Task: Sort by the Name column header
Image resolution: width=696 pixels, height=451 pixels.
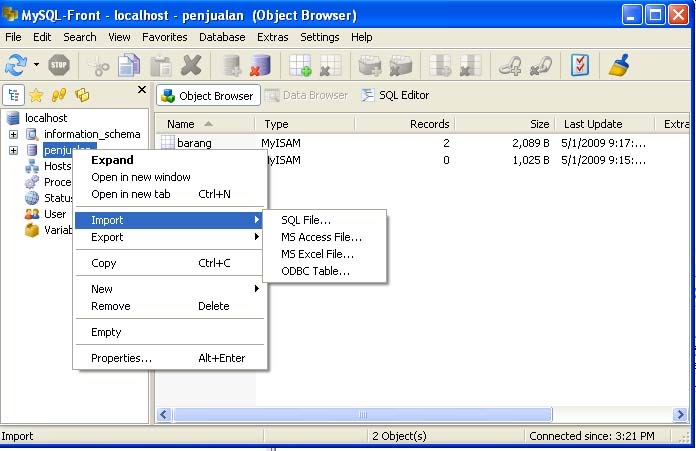Action: pyautogui.click(x=206, y=124)
